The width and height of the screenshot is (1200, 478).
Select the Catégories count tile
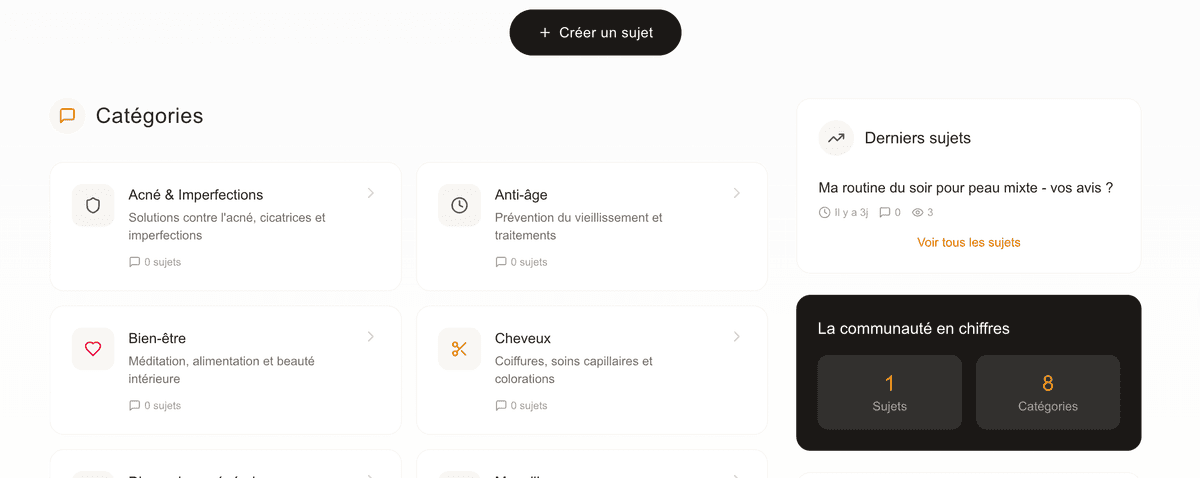click(x=1047, y=392)
